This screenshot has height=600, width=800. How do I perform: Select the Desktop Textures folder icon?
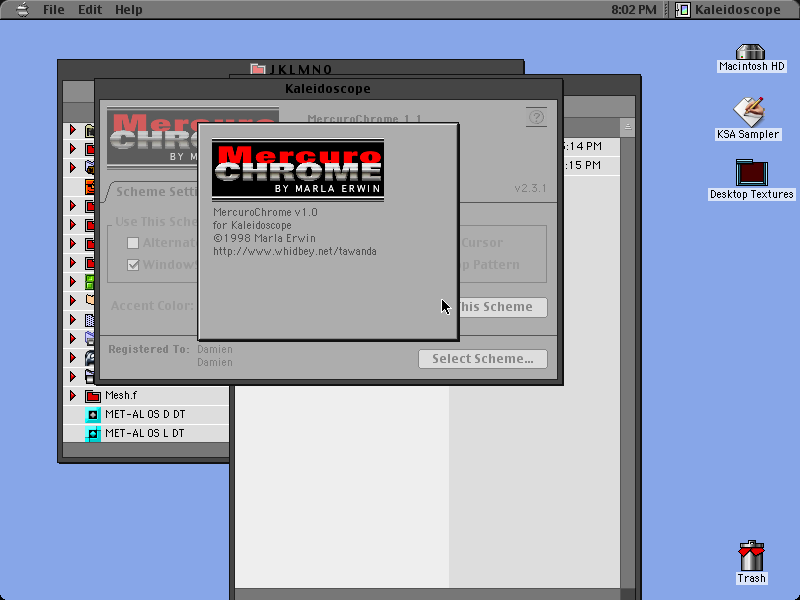(x=752, y=172)
